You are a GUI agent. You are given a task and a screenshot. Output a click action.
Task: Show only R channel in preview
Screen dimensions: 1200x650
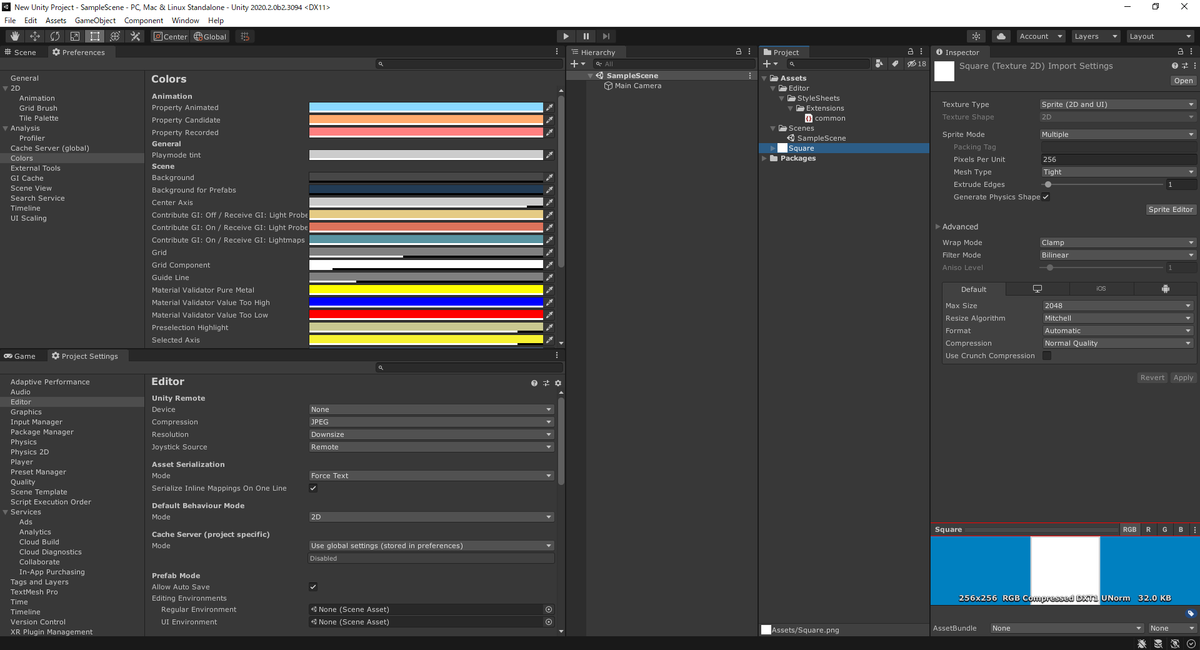point(1148,529)
